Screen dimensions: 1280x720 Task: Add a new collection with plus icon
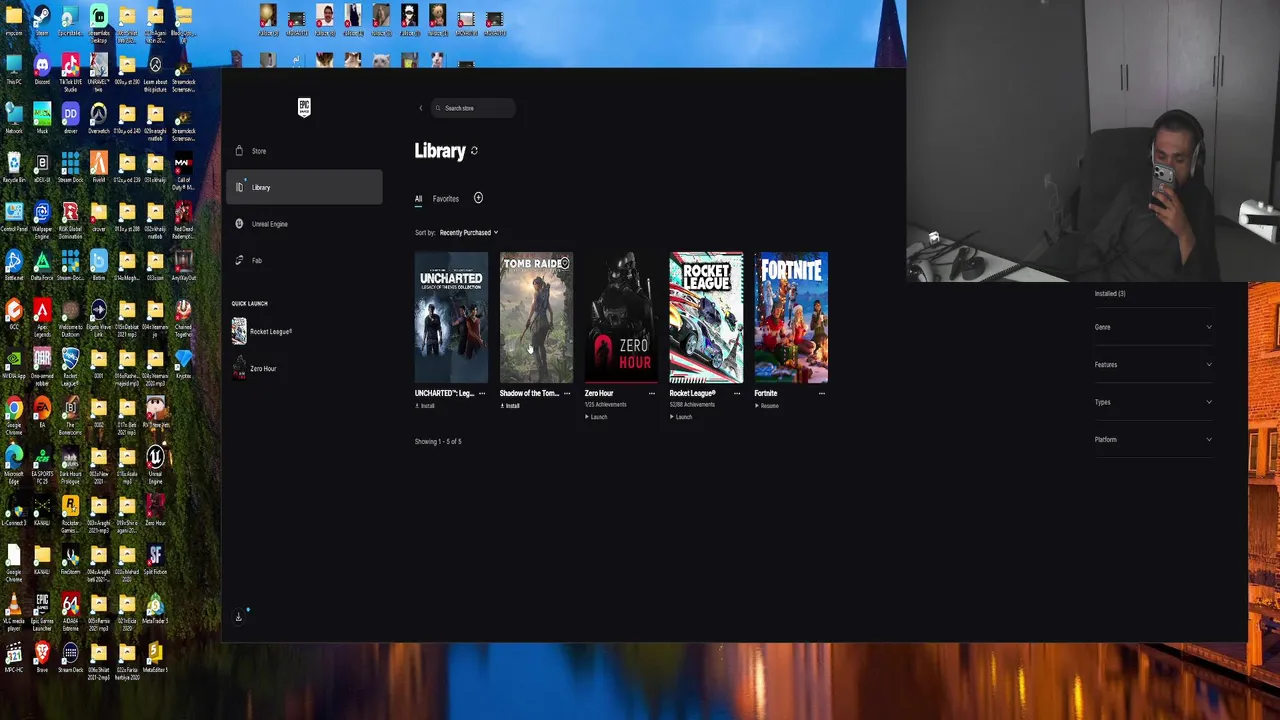coord(478,198)
